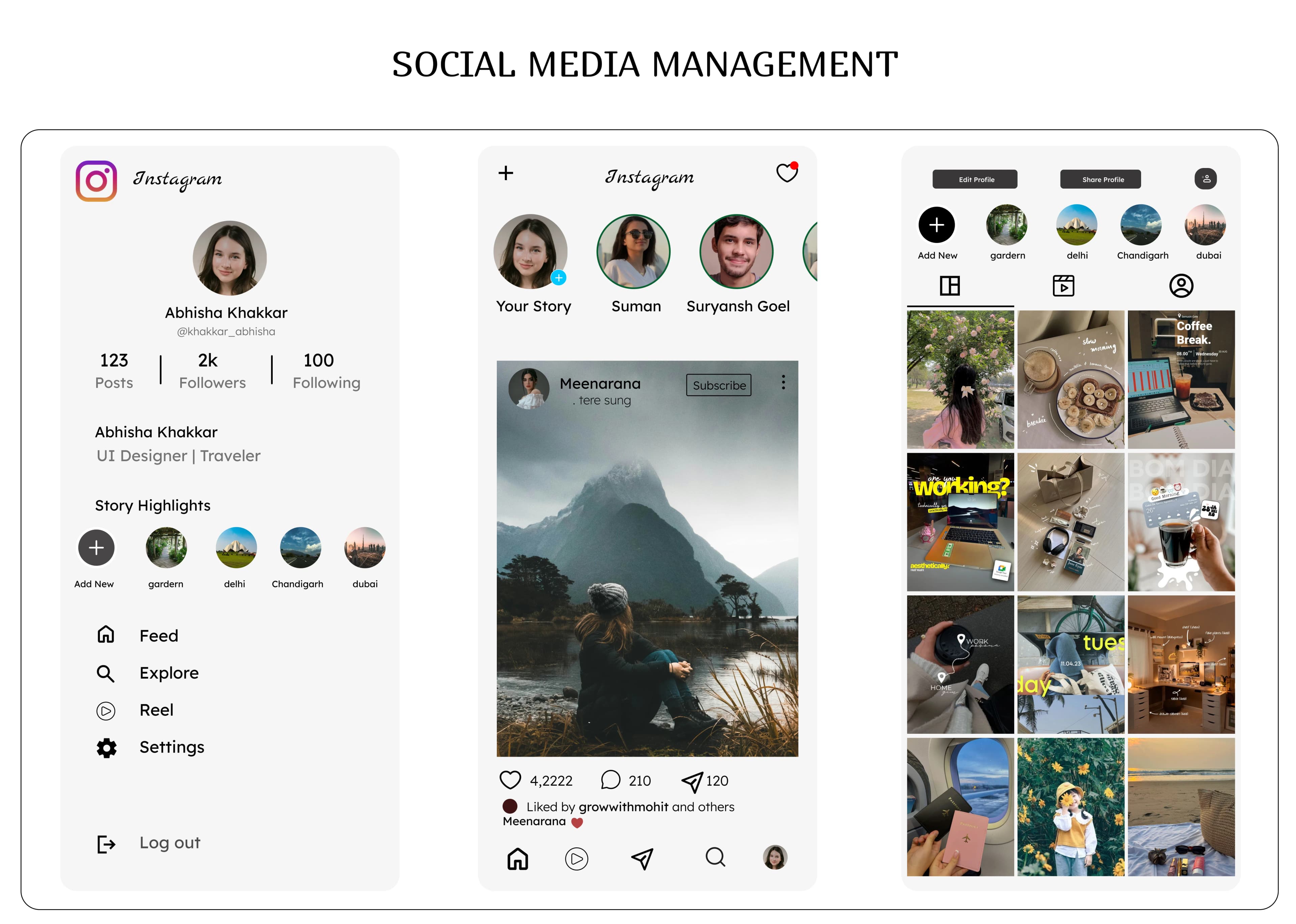The image size is (1296, 924).
Task: Switch to the reels grid tab
Action: coord(1064,286)
